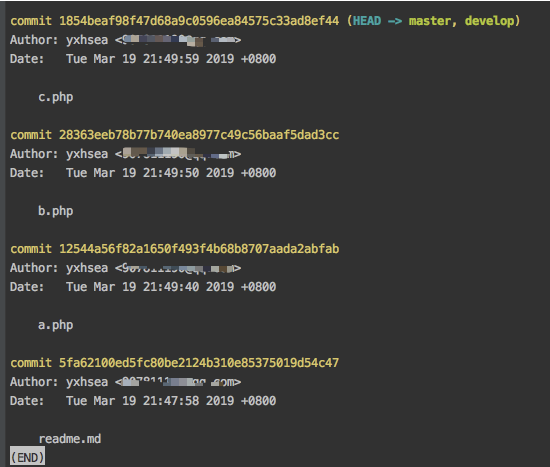Click the commit hash starting 28363eeb
Image resolution: width=550 pixels, height=467 pixels.
tap(199, 135)
